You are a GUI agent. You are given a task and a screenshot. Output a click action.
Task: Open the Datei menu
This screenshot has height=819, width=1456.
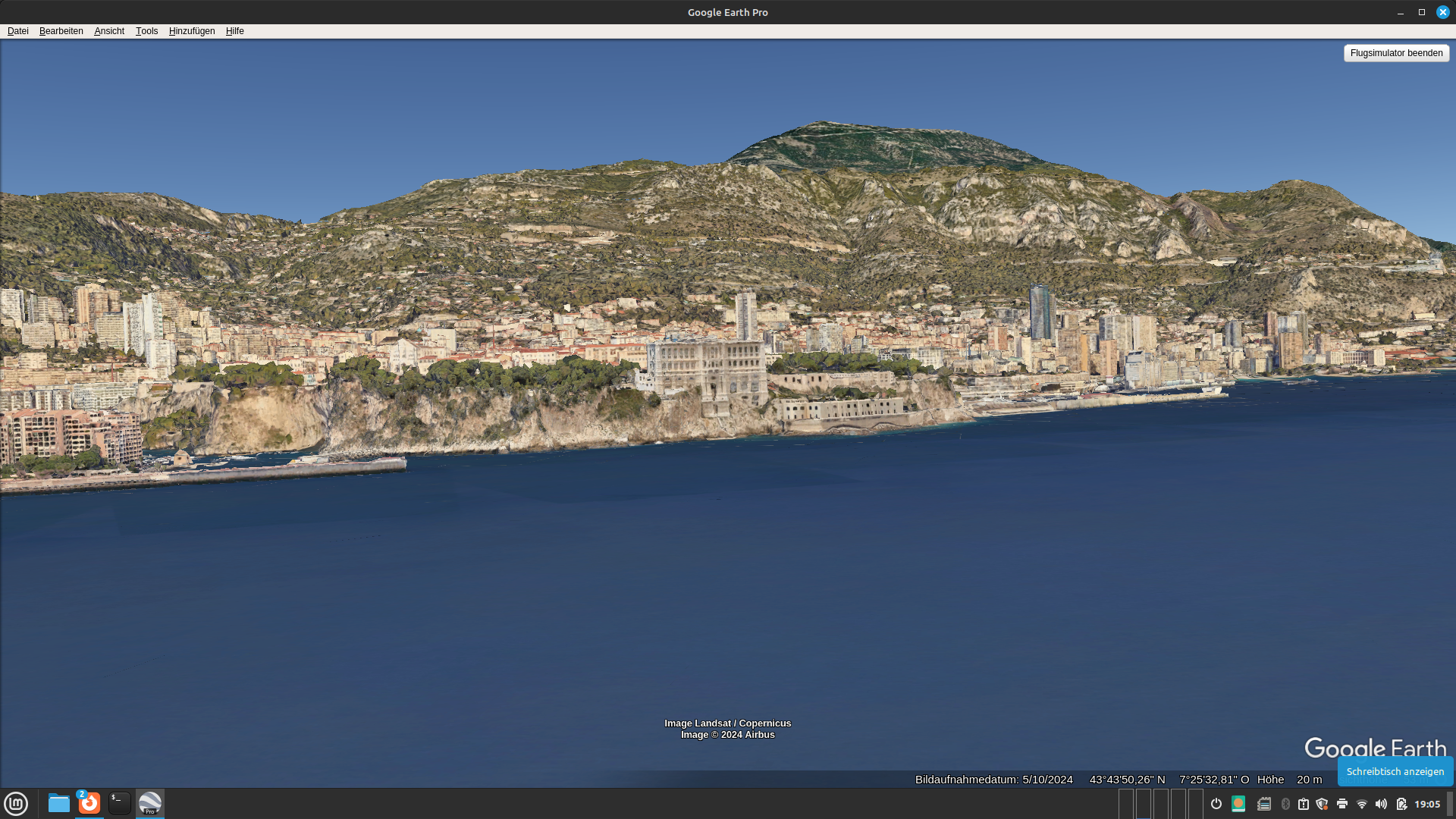coord(17,31)
